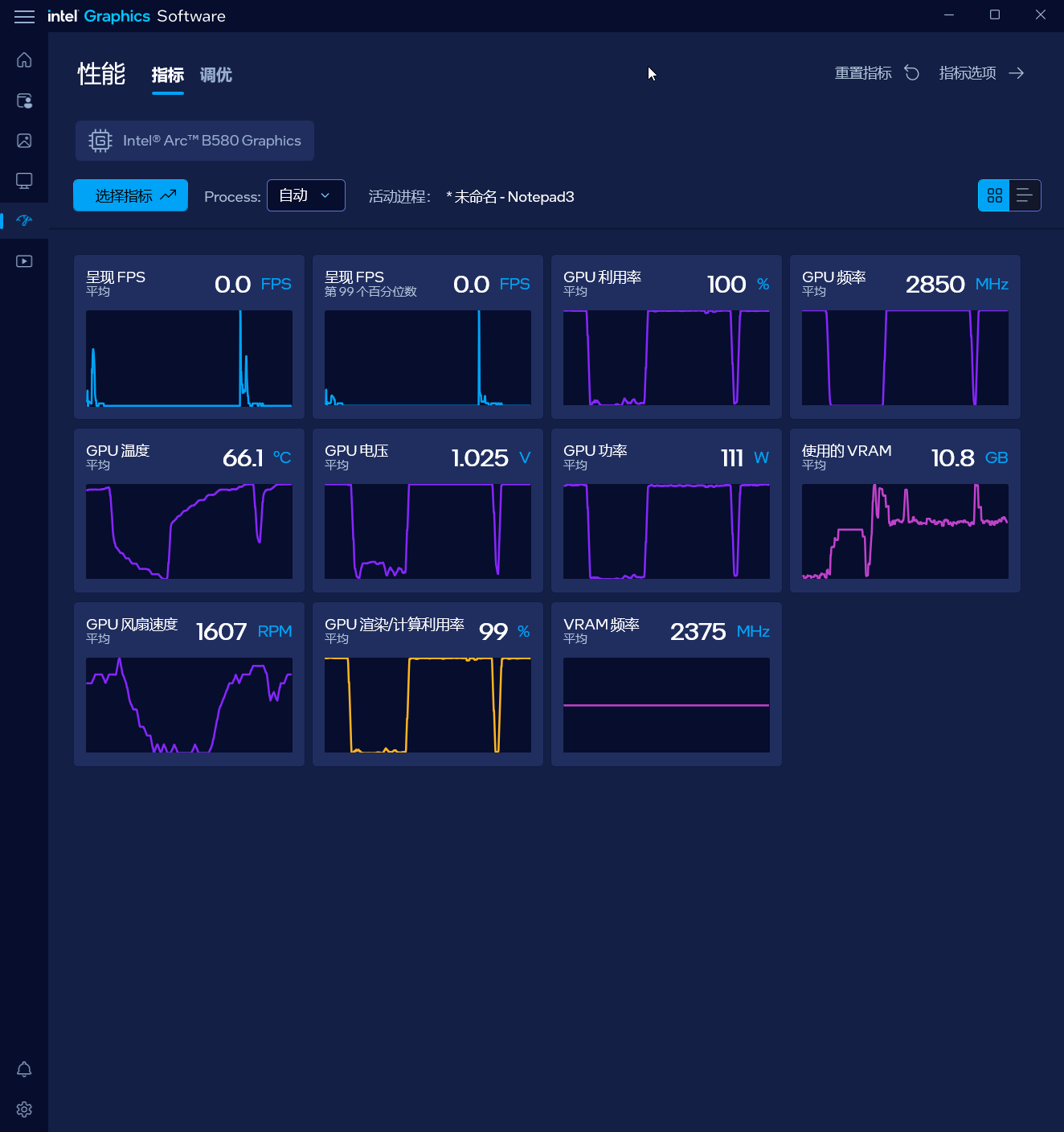Click the 1607 RPM fan speed value

tap(243, 631)
